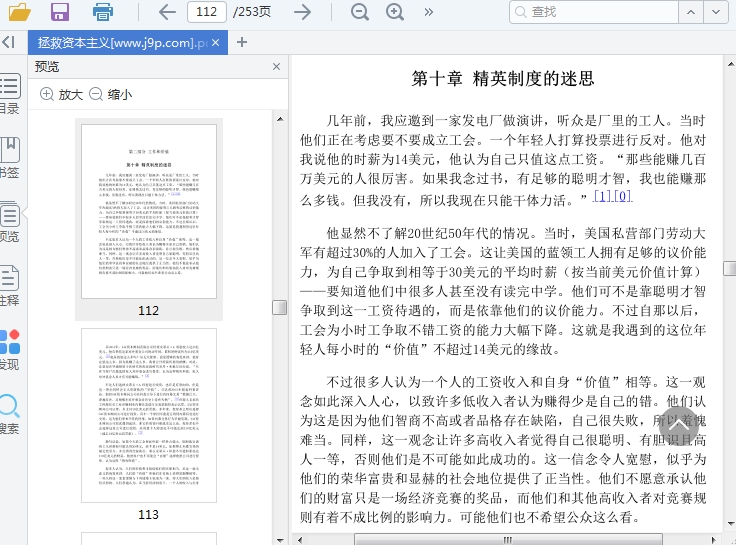Expand more toolbar tools with double chevron
This screenshot has width=736, height=545.
pos(429,12)
